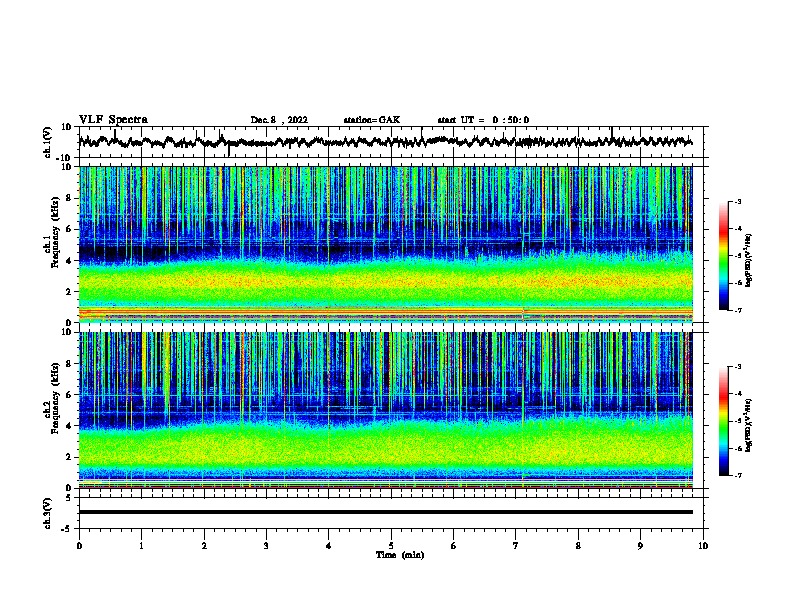
Task: Click the time axis tick label "7"
Action: 516,546
